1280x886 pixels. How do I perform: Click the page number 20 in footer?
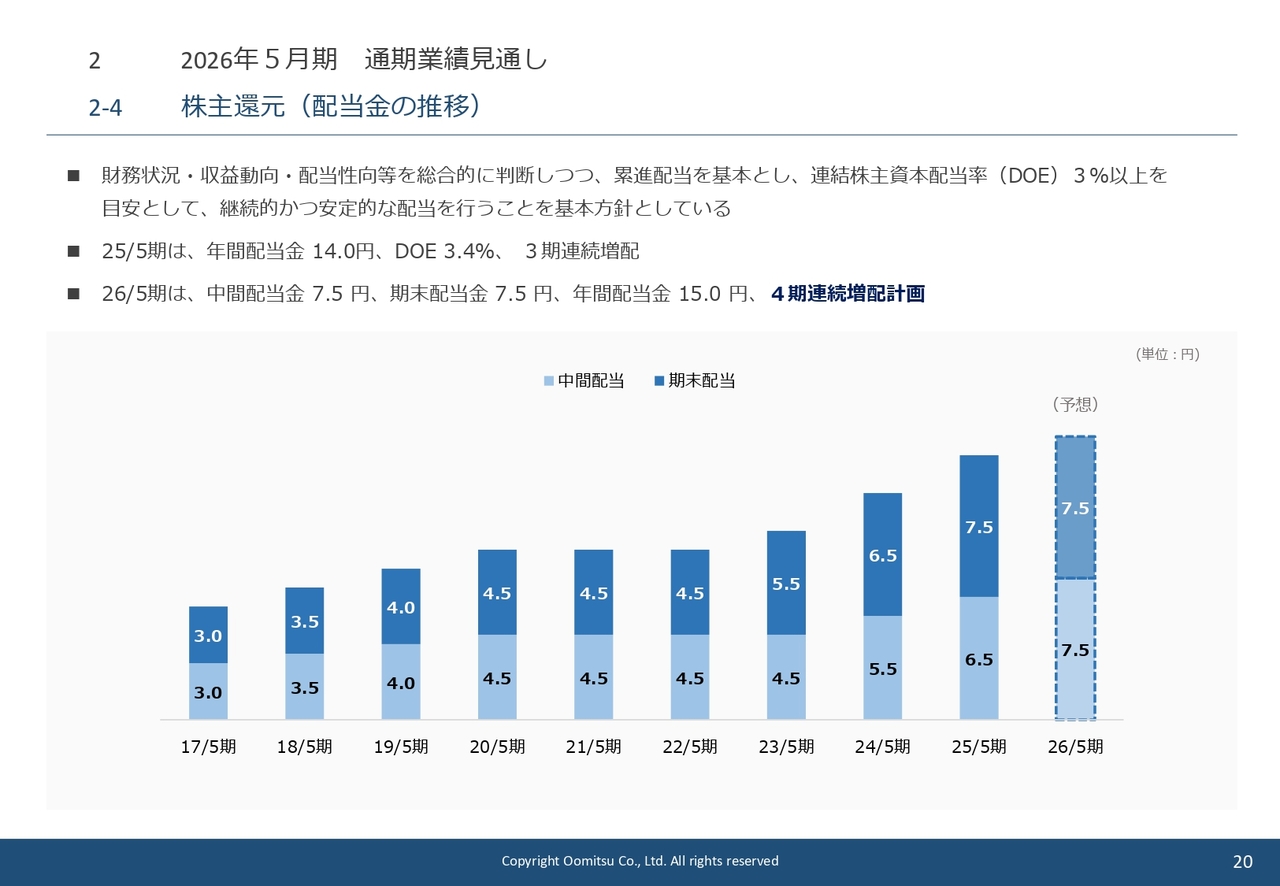(x=1243, y=862)
